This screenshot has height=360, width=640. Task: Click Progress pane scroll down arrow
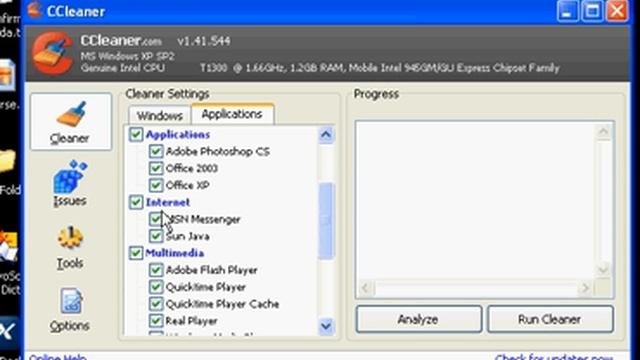[x=603, y=270]
